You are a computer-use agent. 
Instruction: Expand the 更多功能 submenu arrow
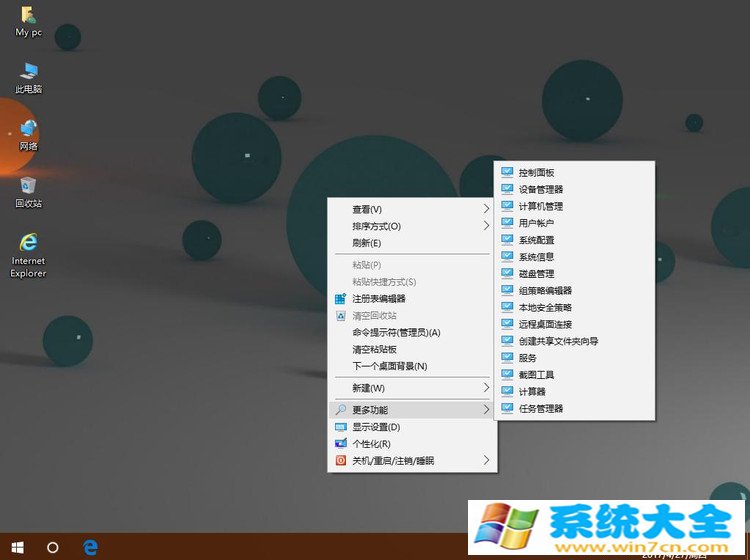[x=486, y=410]
